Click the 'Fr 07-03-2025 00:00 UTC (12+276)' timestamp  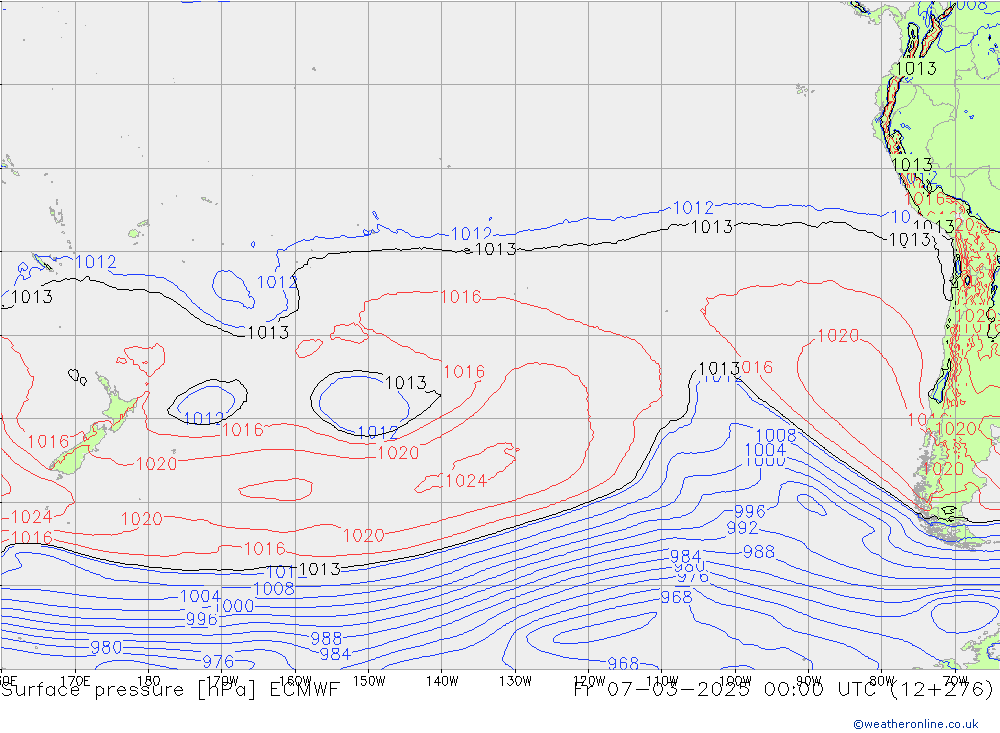click(783, 689)
